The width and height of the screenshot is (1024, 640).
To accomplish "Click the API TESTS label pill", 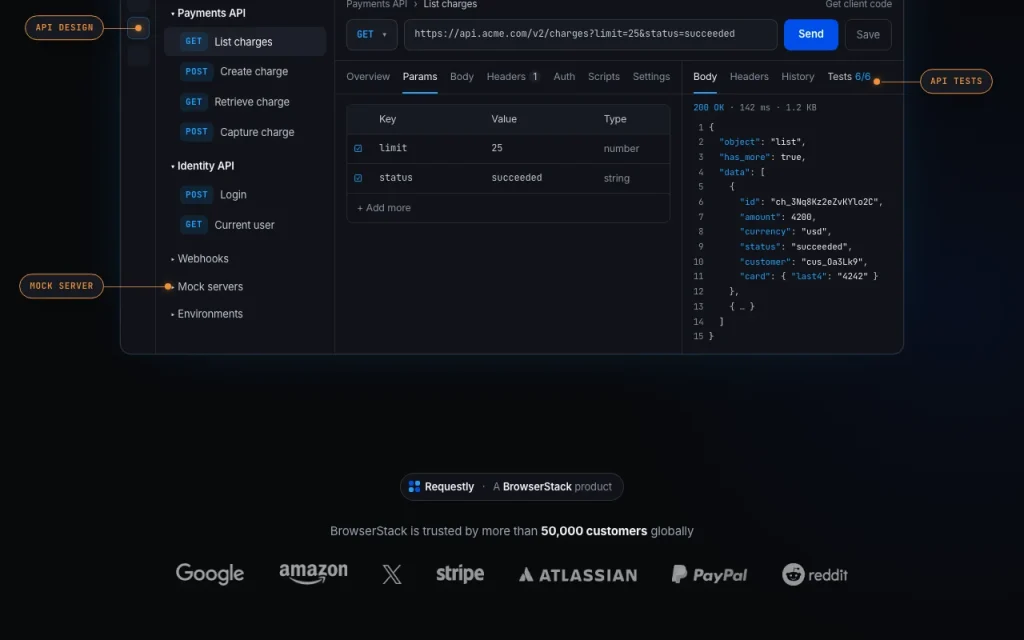I will click(x=956, y=81).
